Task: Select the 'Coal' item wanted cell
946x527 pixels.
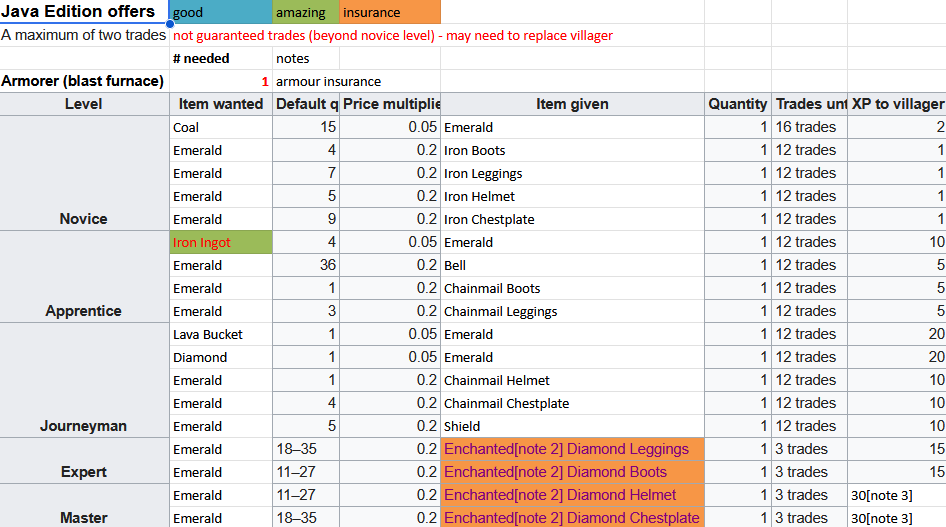Action: (x=221, y=127)
